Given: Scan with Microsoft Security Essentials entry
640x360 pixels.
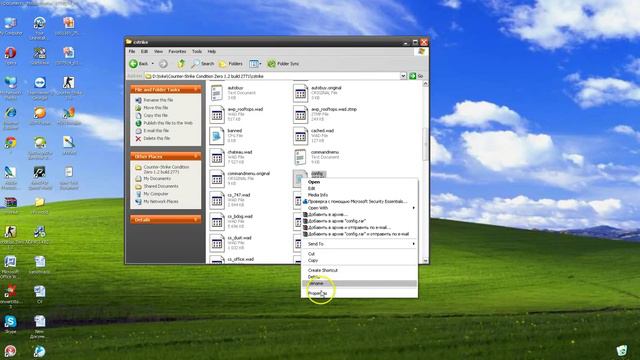Looking at the screenshot, I should point(360,201).
